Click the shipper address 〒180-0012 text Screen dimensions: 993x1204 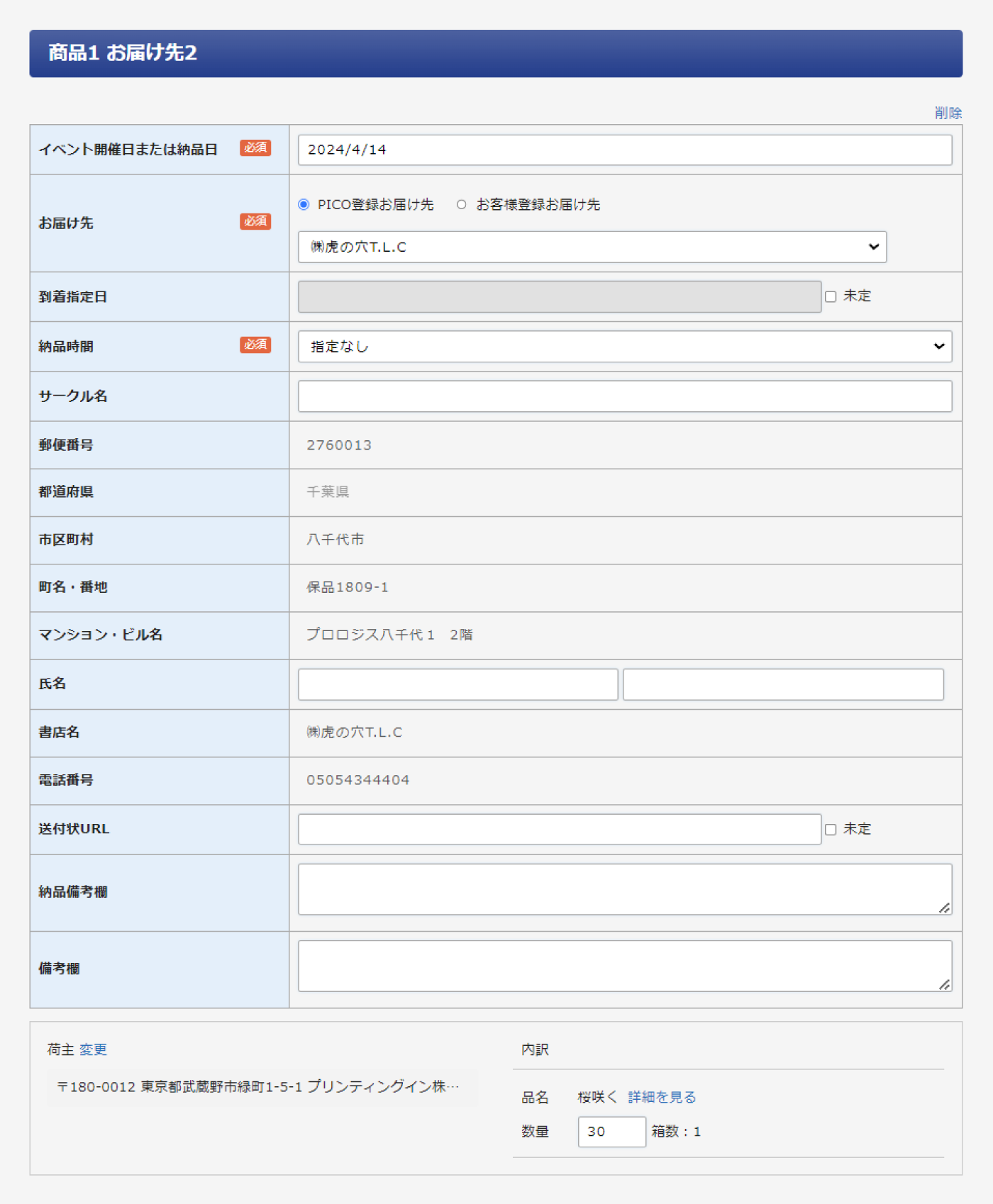pos(258,1087)
